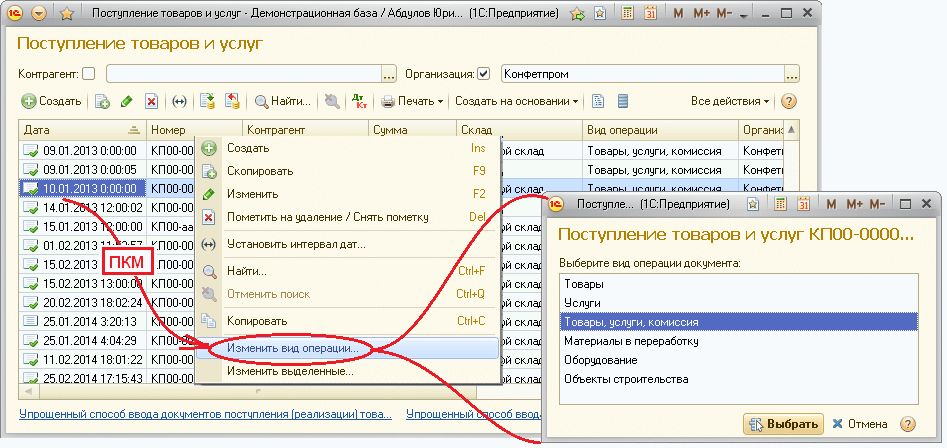Click Отмена to cancel the dialog
947x448 pixels.
click(864, 424)
